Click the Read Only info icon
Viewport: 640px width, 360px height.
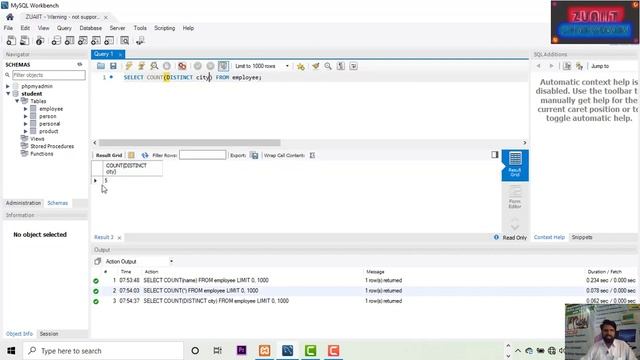pos(496,237)
